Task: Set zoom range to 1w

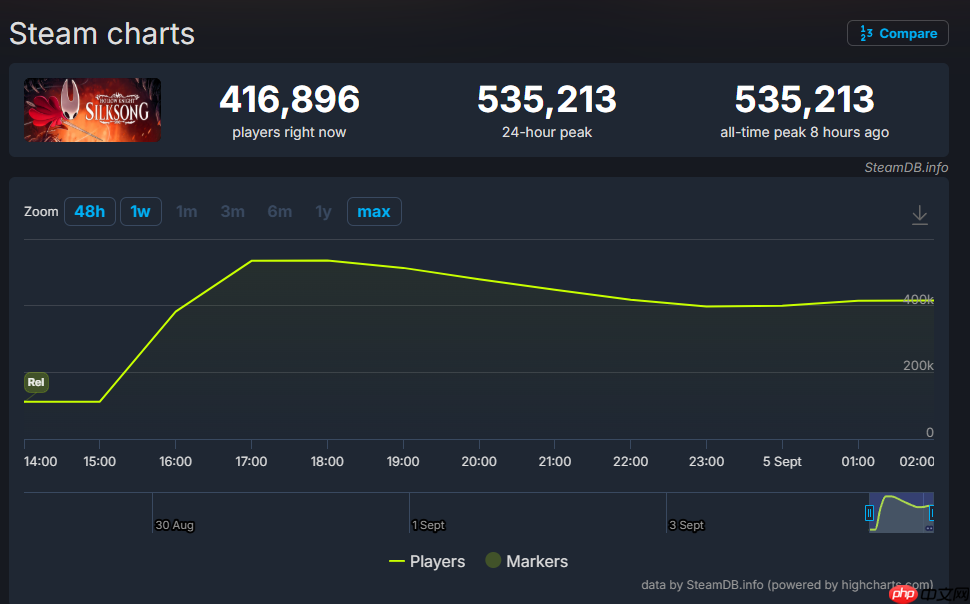Action: 141,212
